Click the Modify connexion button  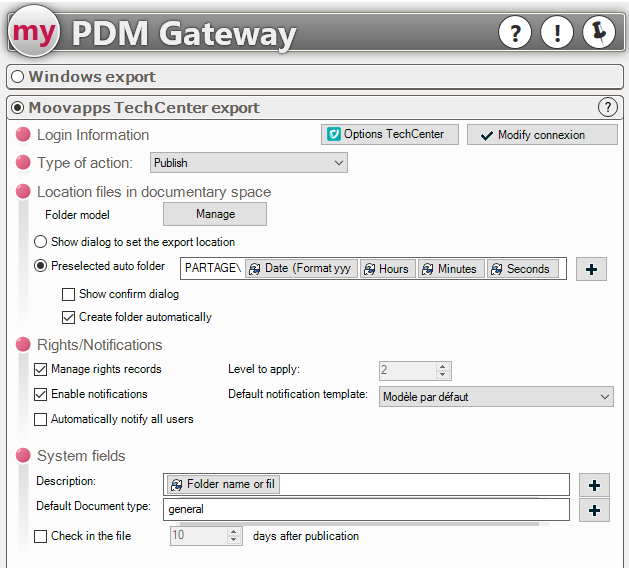tap(542, 135)
